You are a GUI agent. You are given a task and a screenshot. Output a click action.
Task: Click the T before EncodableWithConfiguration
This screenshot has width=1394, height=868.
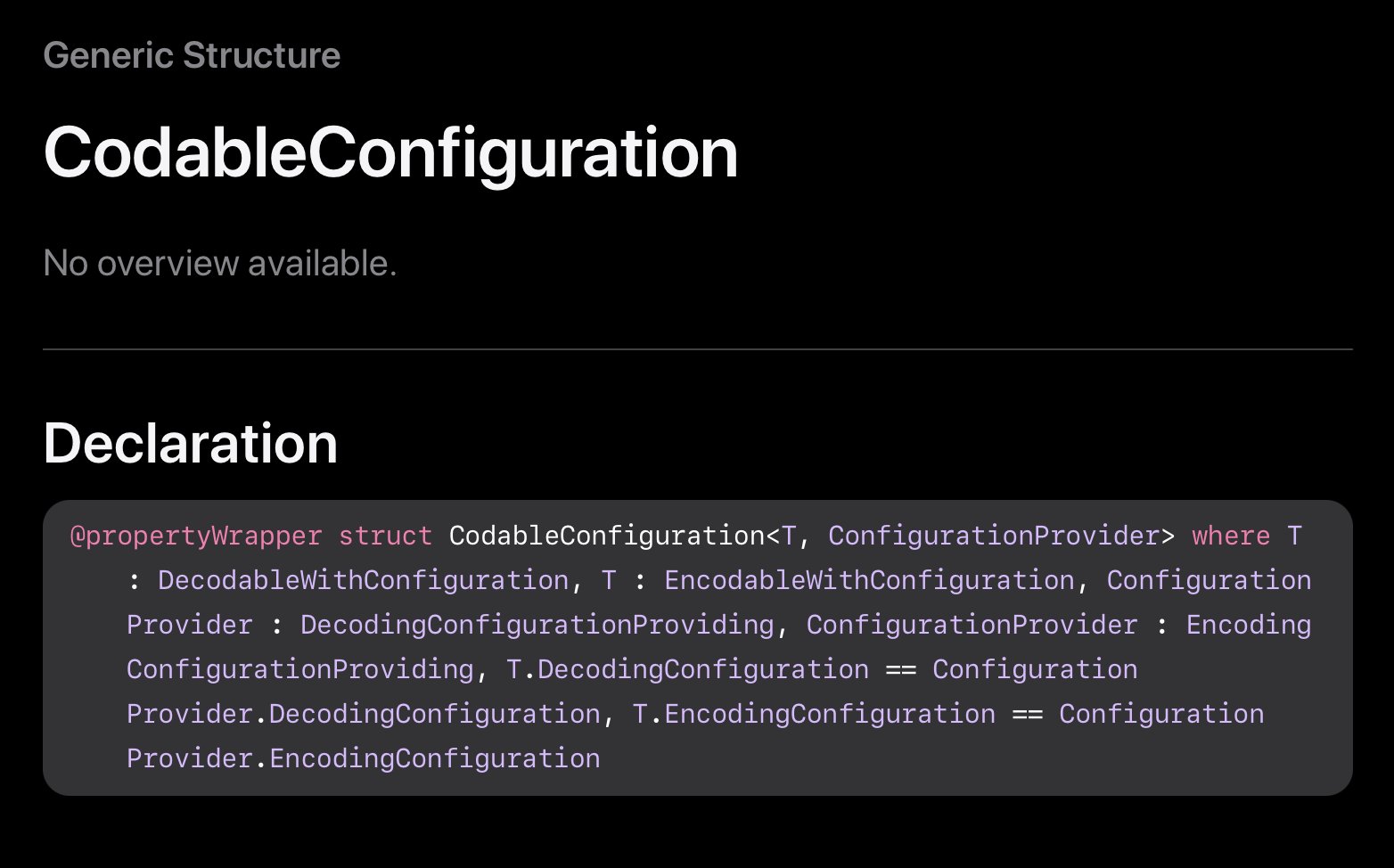tap(609, 580)
